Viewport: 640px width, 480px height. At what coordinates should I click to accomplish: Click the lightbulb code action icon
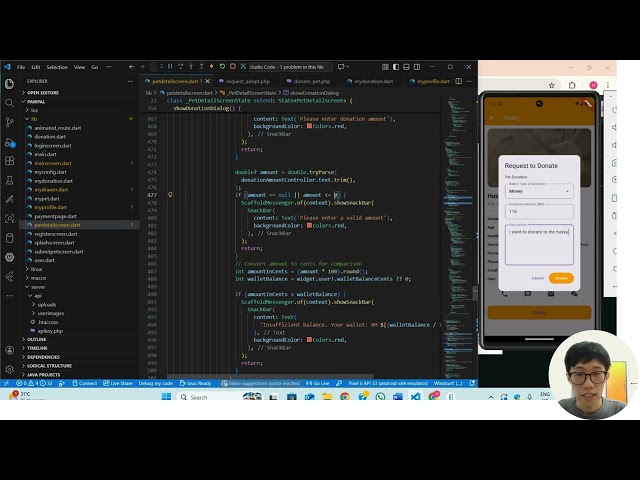click(170, 195)
